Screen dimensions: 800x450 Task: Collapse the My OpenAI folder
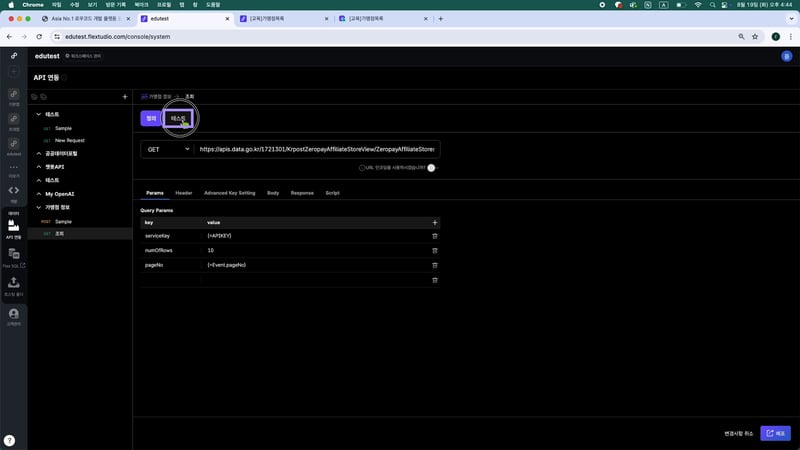(x=38, y=193)
